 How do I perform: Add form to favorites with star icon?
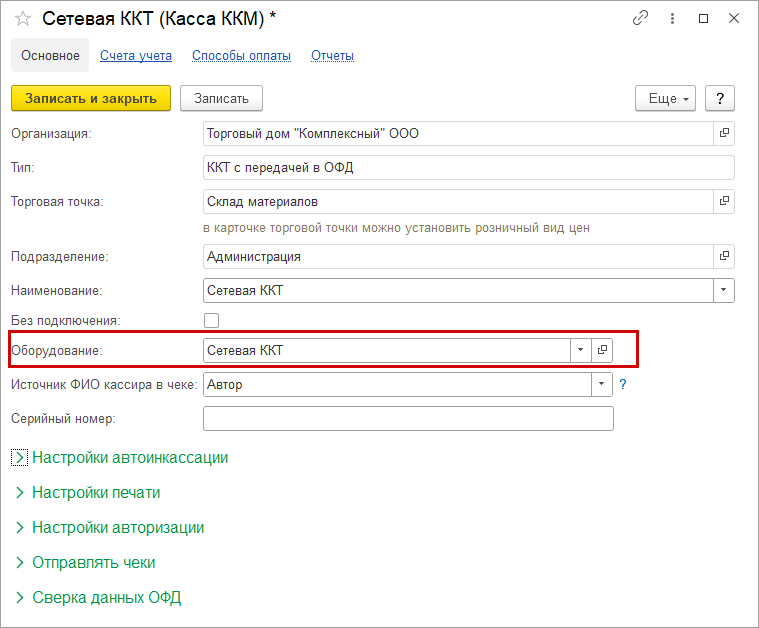(x=22, y=19)
